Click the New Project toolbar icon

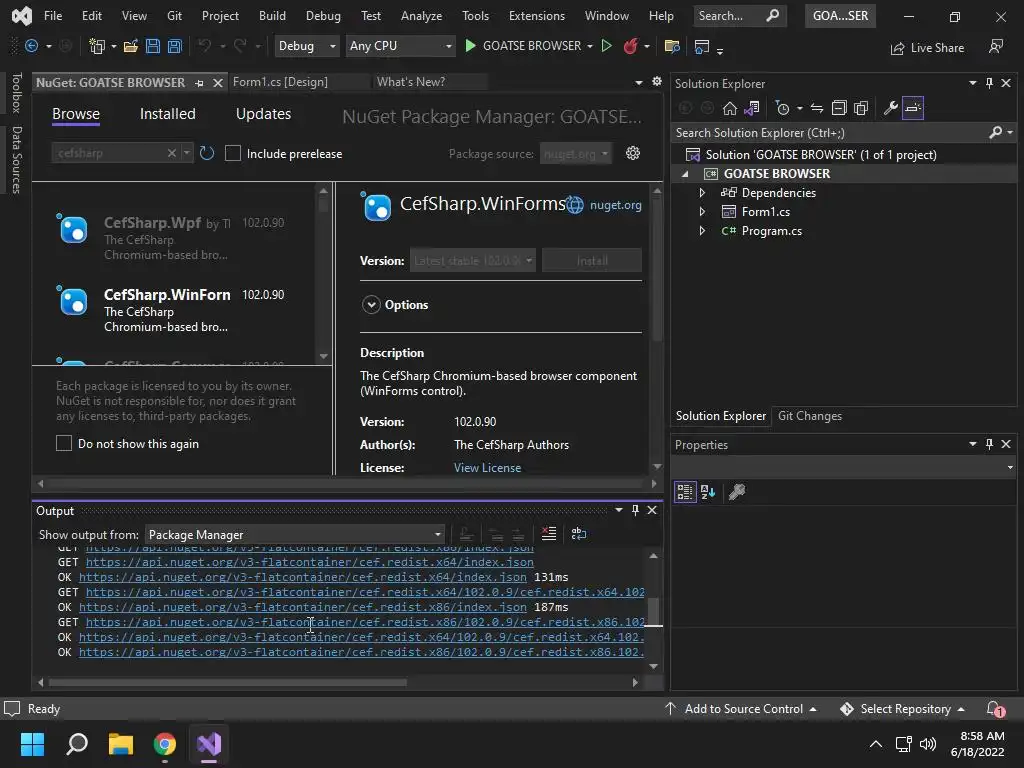click(x=97, y=46)
